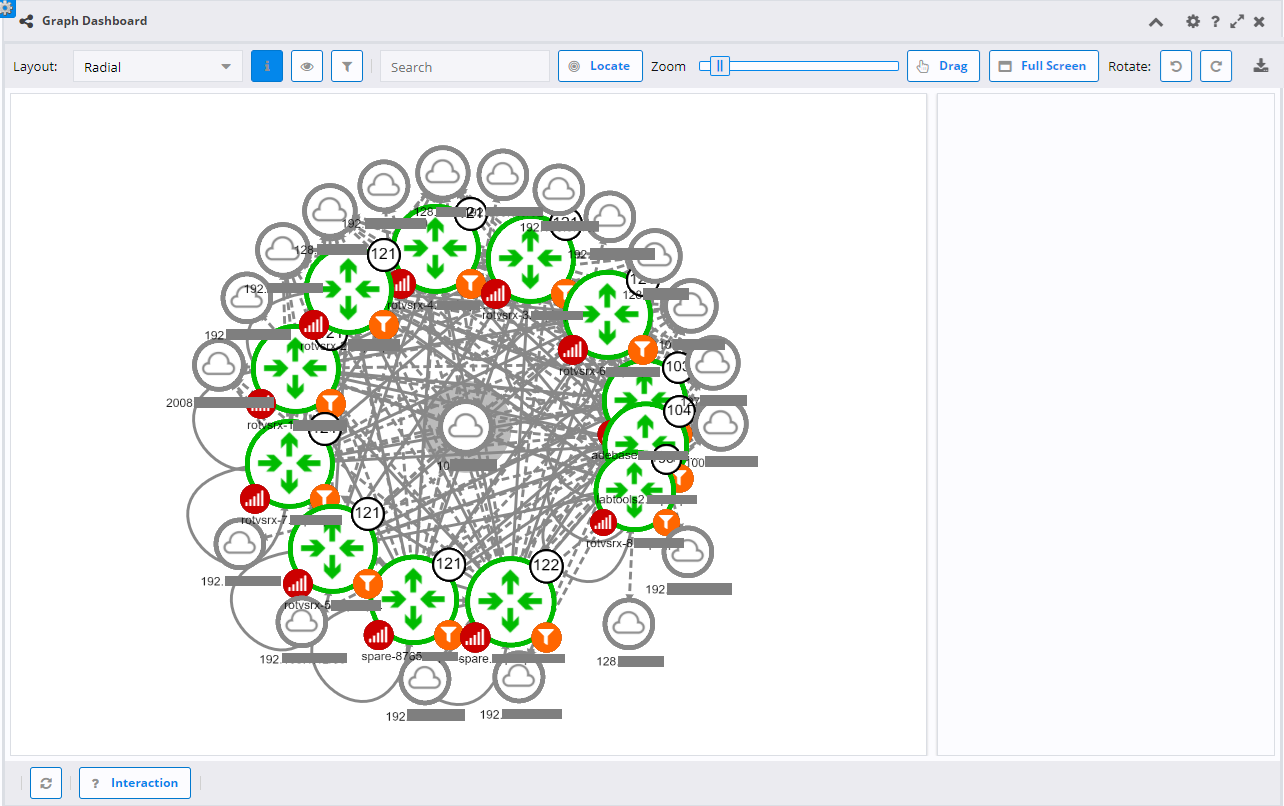Refresh the graph with the bottom-left icon
Image resolution: width=1284 pixels, height=806 pixels.
(46, 783)
